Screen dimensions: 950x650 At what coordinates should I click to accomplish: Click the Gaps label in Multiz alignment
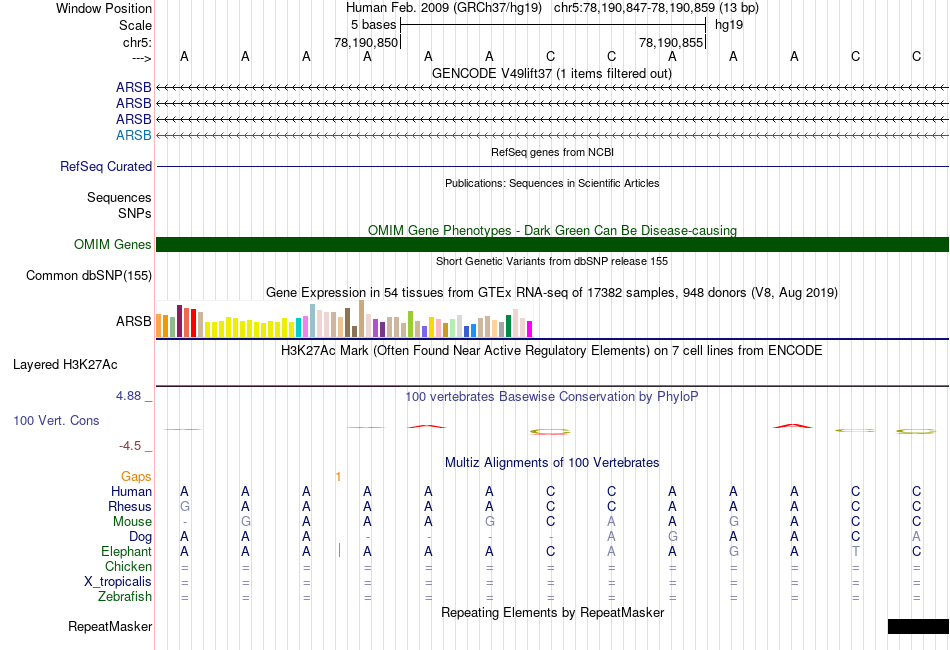[136, 477]
